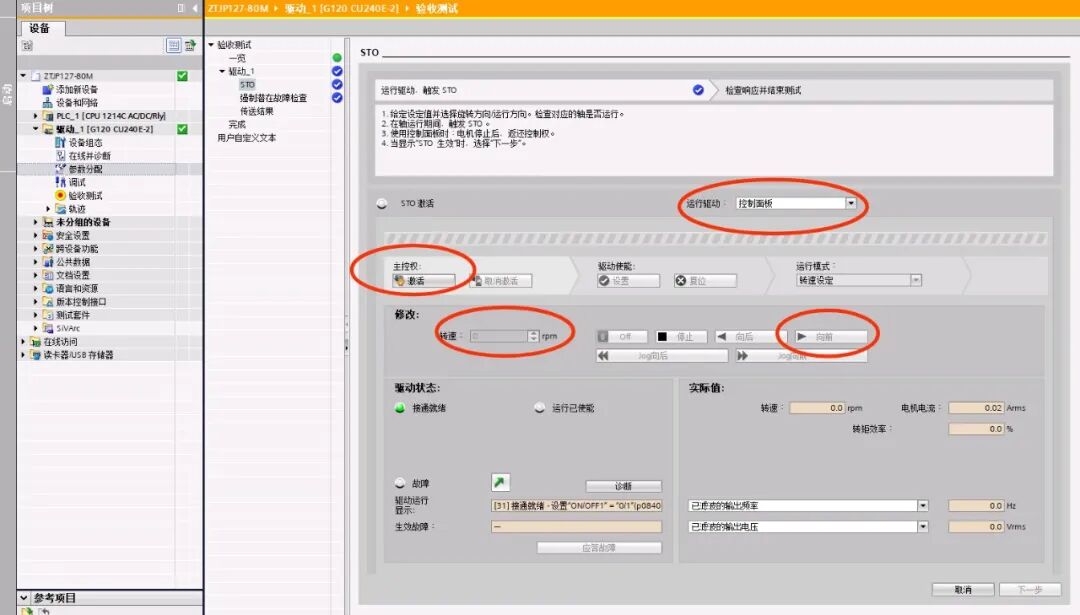Click the 接通就绪 green status indicator
Screen dimensions: 1080x615
(399, 408)
